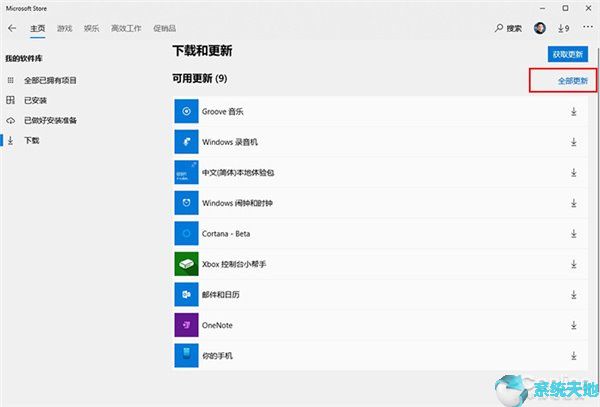The height and width of the screenshot is (407, 600).
Task: Click the Windows 录音机 name text
Action: 230,142
